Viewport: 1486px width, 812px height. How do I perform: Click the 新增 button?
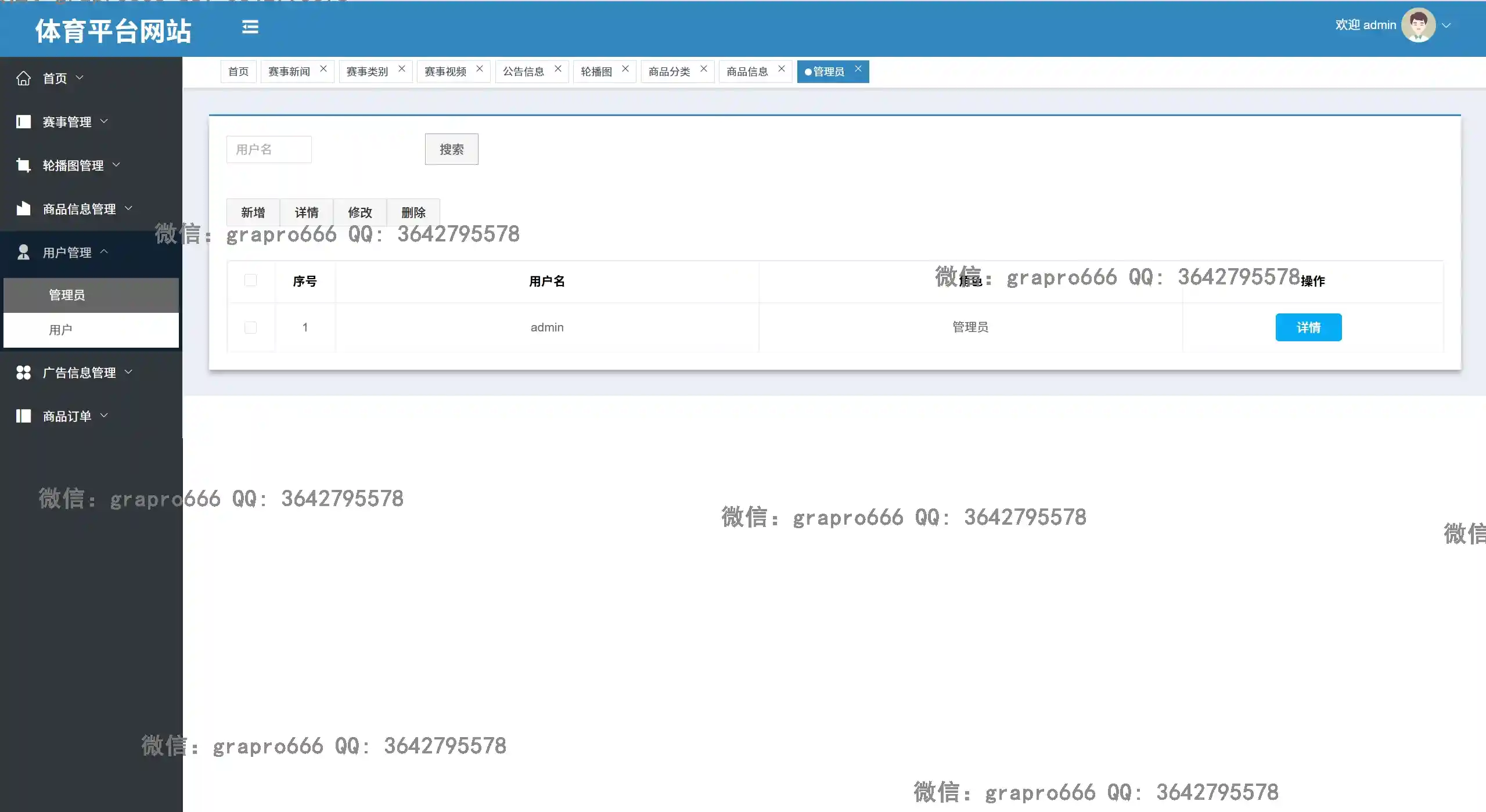[253, 212]
